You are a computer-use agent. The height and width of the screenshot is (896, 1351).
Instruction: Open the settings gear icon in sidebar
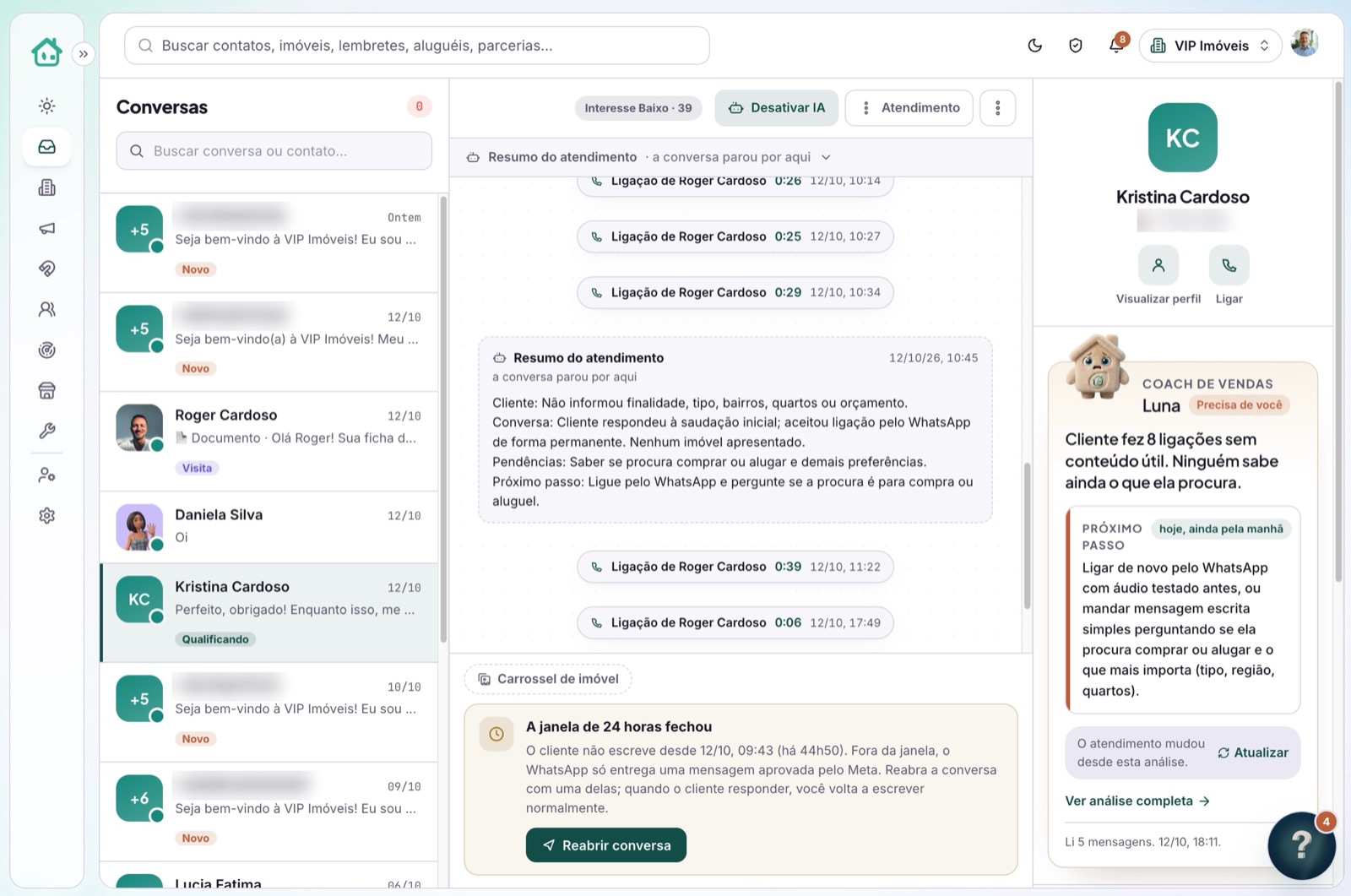pos(47,515)
